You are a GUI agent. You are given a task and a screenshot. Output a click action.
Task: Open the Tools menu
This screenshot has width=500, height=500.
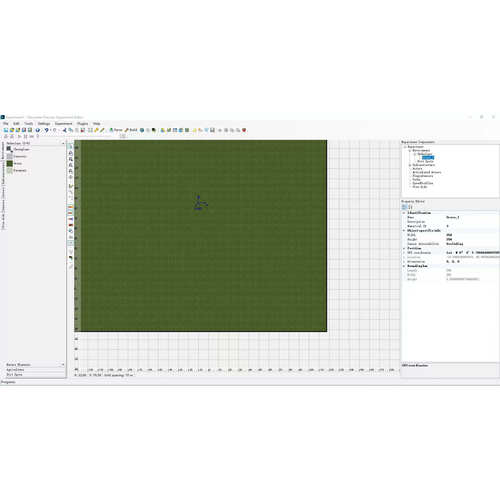29,124
